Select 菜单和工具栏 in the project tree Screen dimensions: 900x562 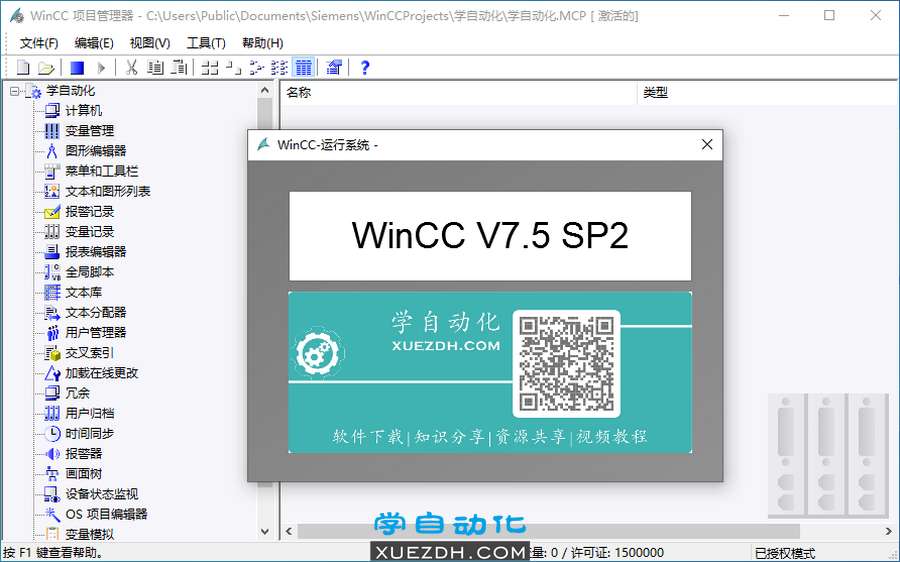click(101, 171)
